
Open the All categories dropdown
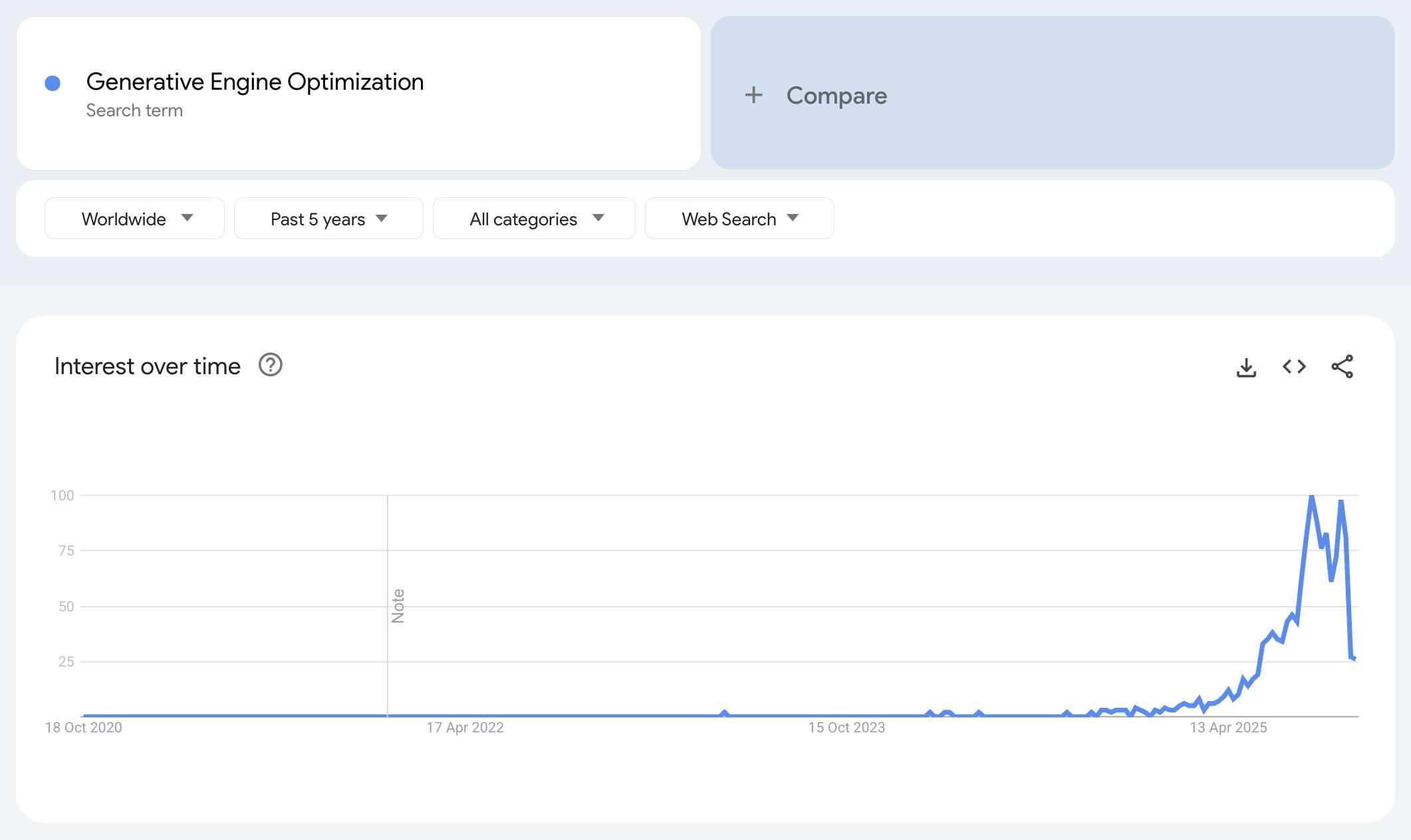click(x=534, y=219)
